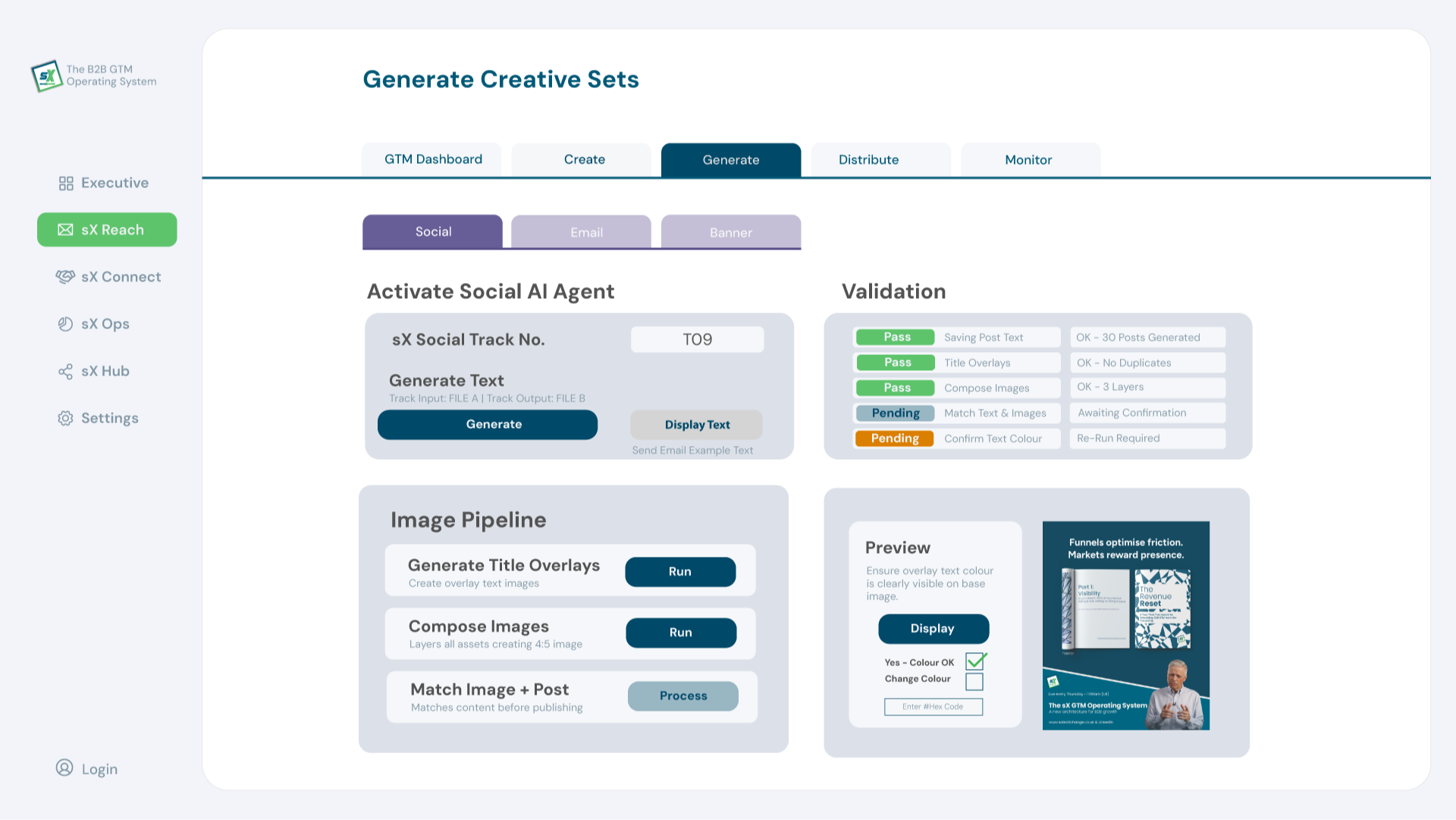Switch to the Distribute tab
The image size is (1456, 820).
coord(868,160)
